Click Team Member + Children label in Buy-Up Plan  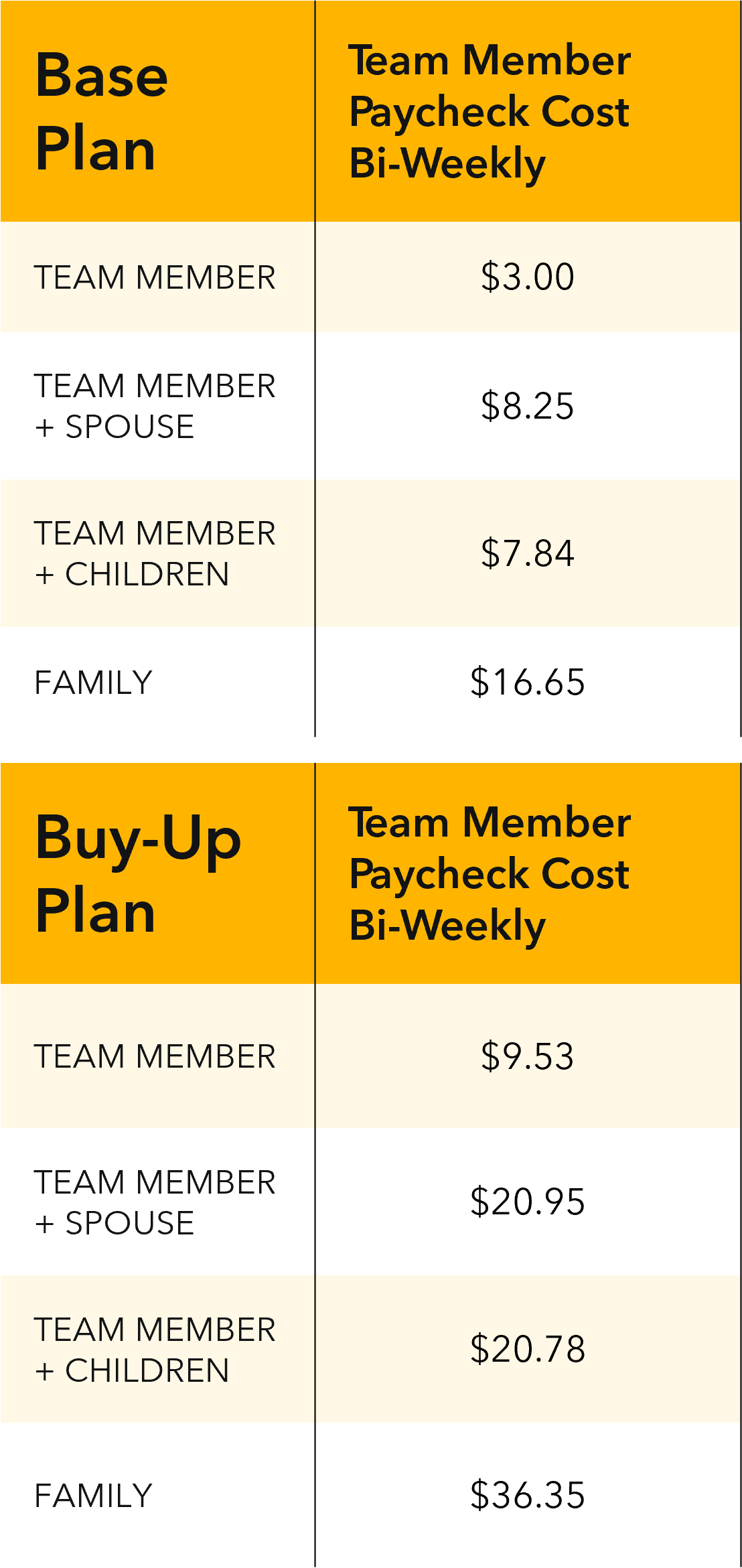tap(155, 1350)
